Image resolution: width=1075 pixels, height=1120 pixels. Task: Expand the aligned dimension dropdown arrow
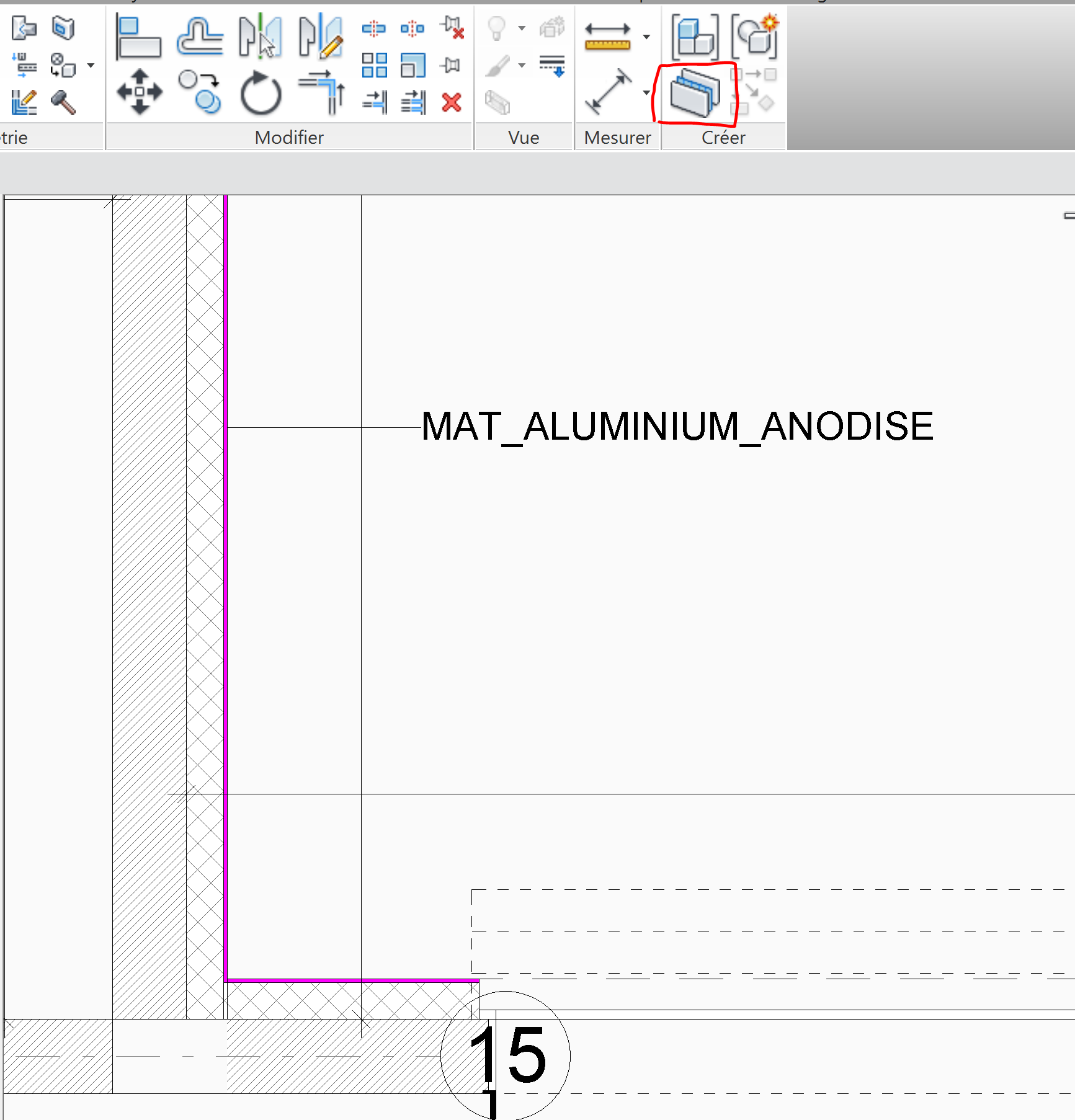(x=646, y=93)
